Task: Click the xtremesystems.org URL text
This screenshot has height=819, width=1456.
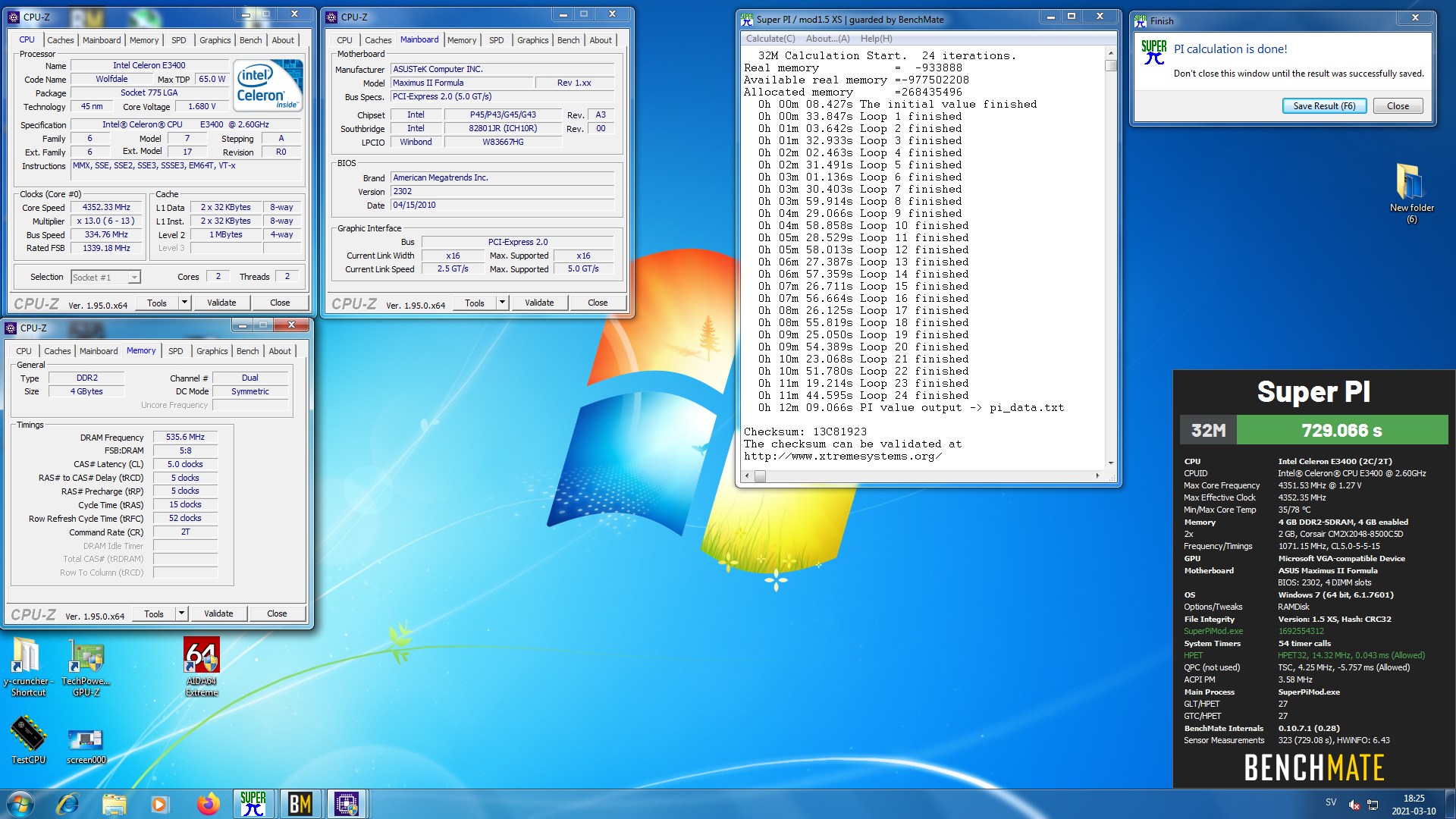Action: click(843, 456)
